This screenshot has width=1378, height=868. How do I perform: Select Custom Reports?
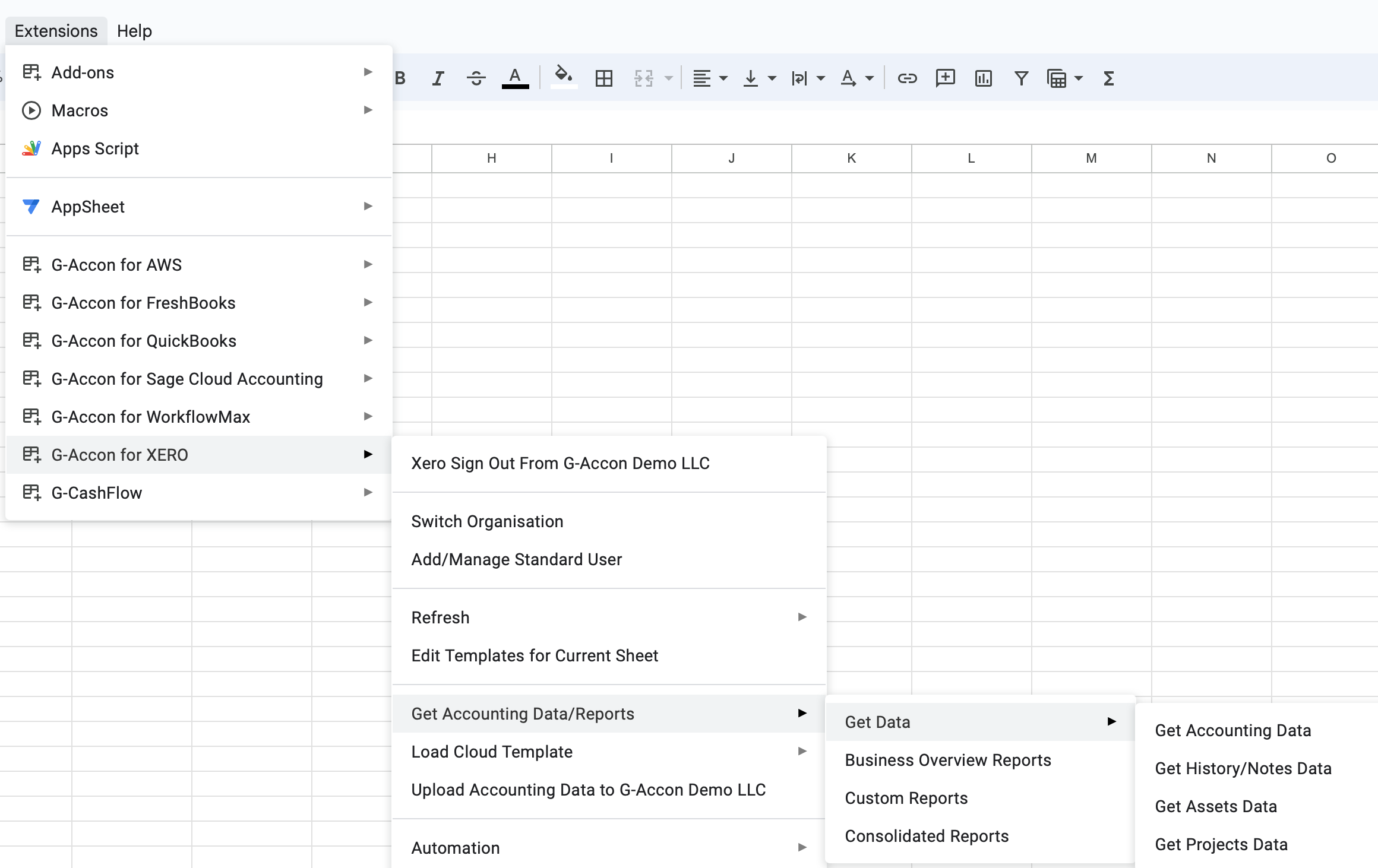click(980, 798)
